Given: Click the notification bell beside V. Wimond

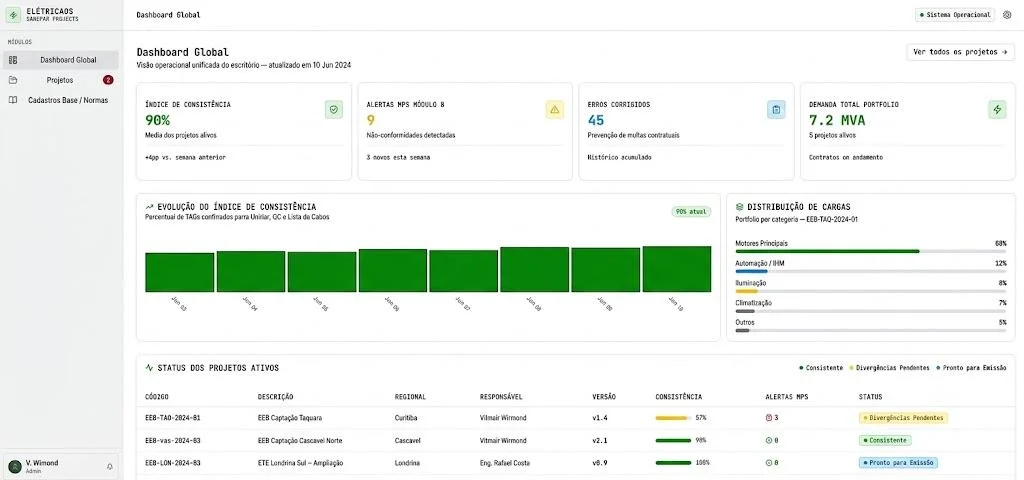Looking at the screenshot, I should [110, 466].
